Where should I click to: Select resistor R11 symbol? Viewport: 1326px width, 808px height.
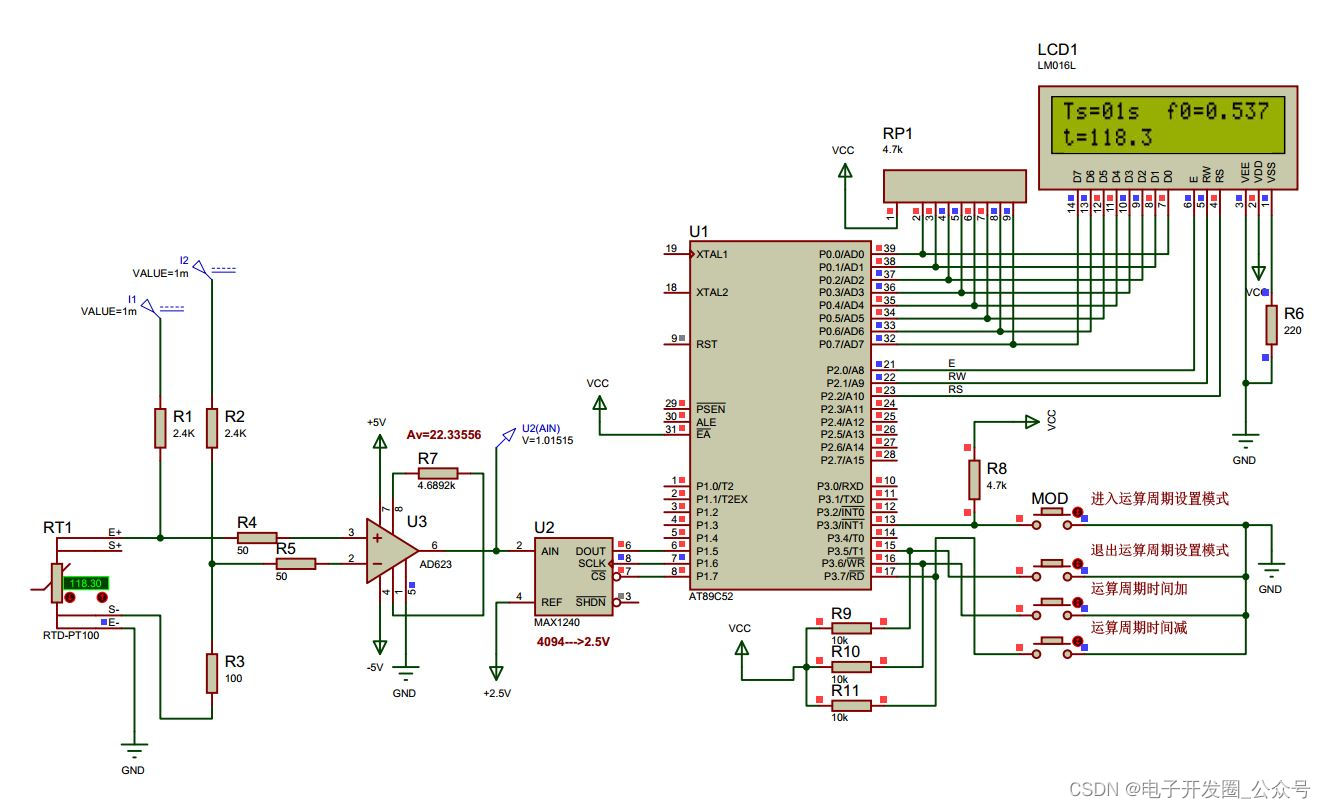coord(851,705)
